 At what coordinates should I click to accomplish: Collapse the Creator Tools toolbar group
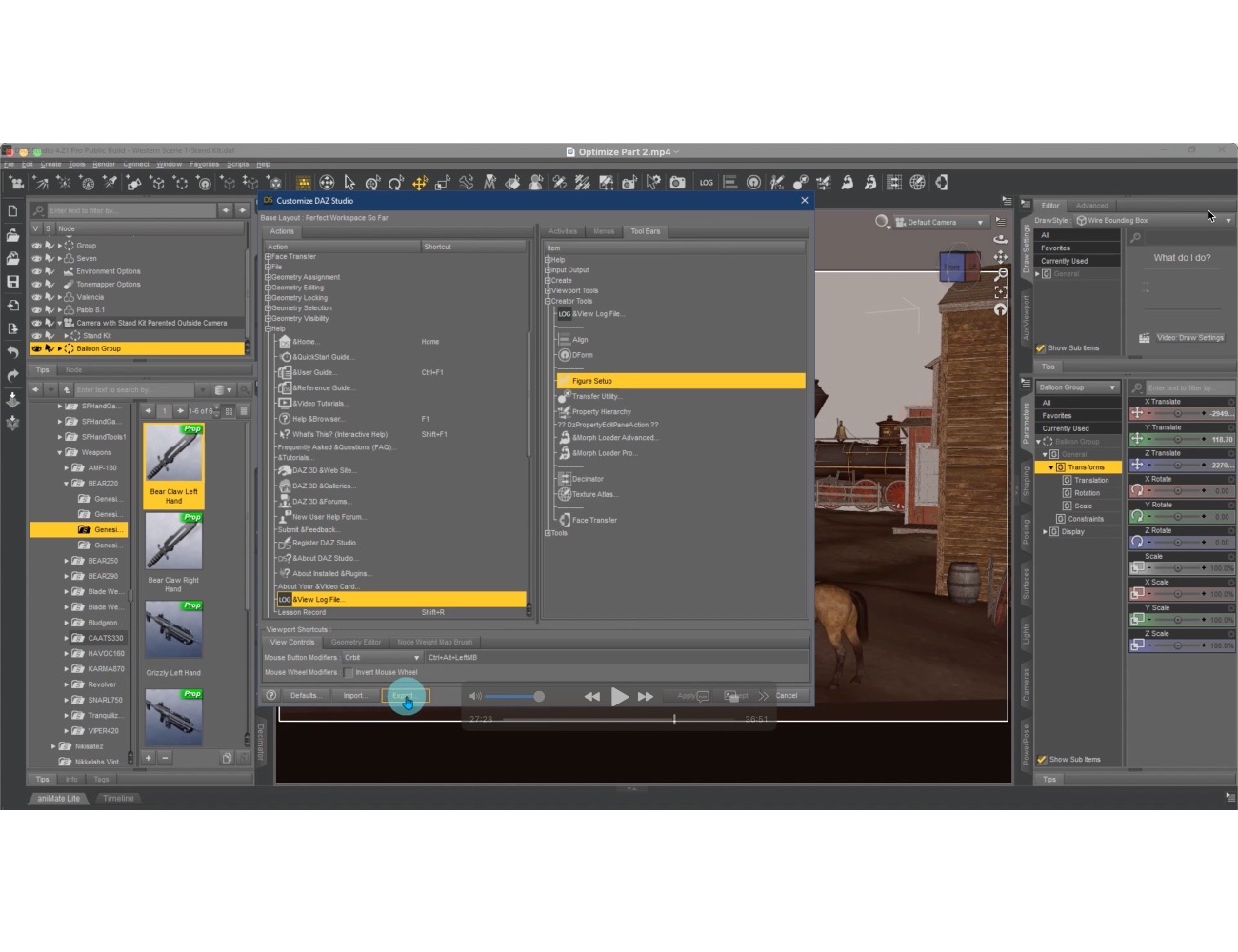548,301
